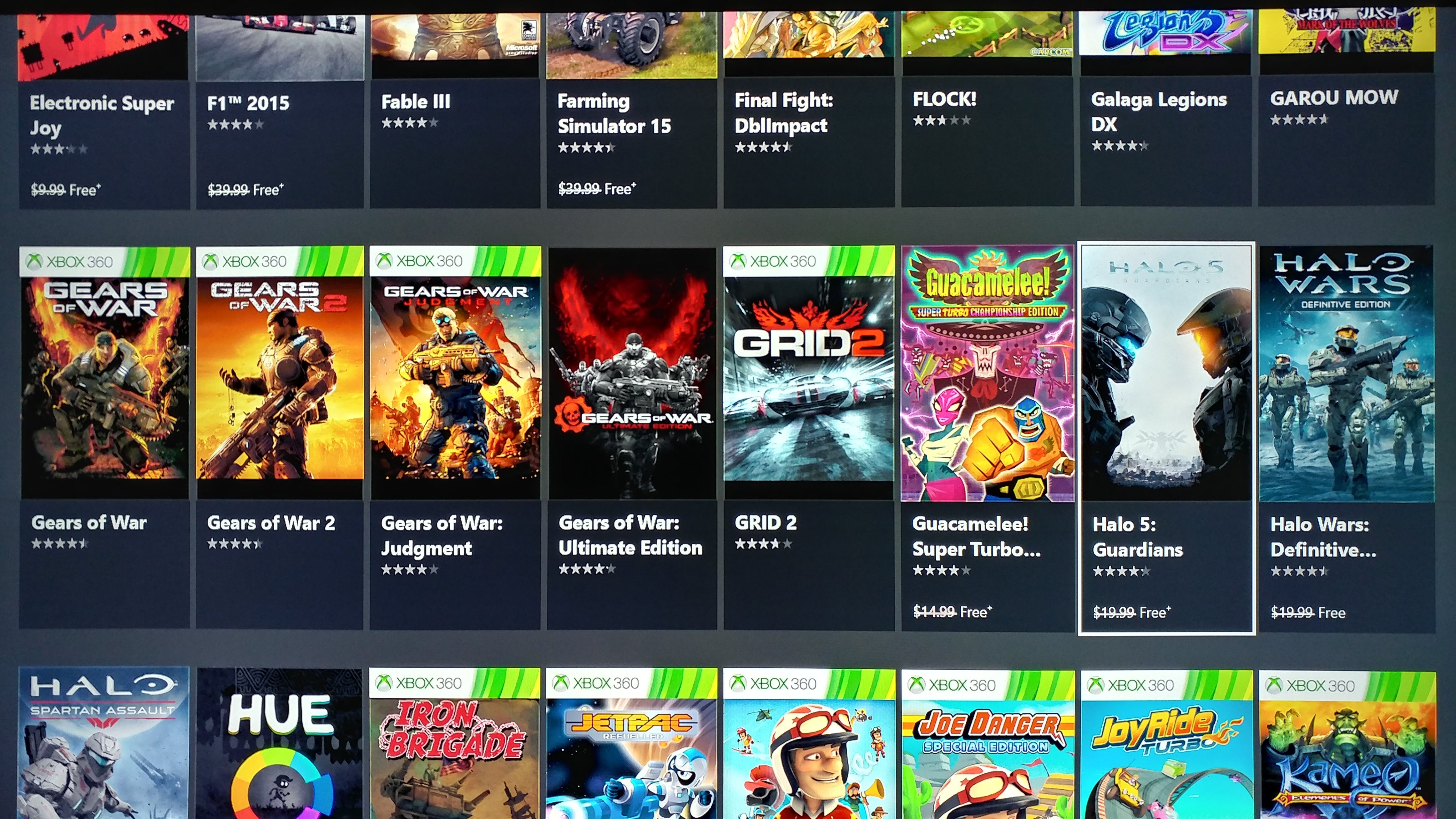The height and width of the screenshot is (819, 1456).
Task: Open Halo Wars: Definitive Edition cover
Action: [x=1346, y=374]
